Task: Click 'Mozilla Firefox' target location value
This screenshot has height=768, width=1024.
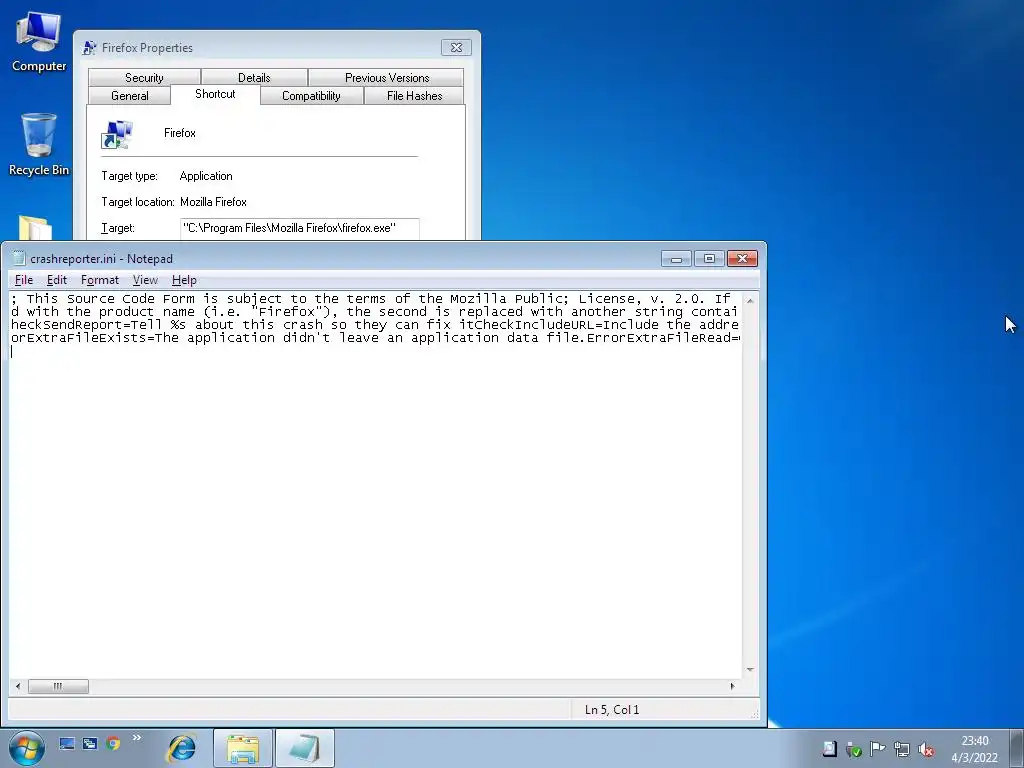Action: [214, 202]
